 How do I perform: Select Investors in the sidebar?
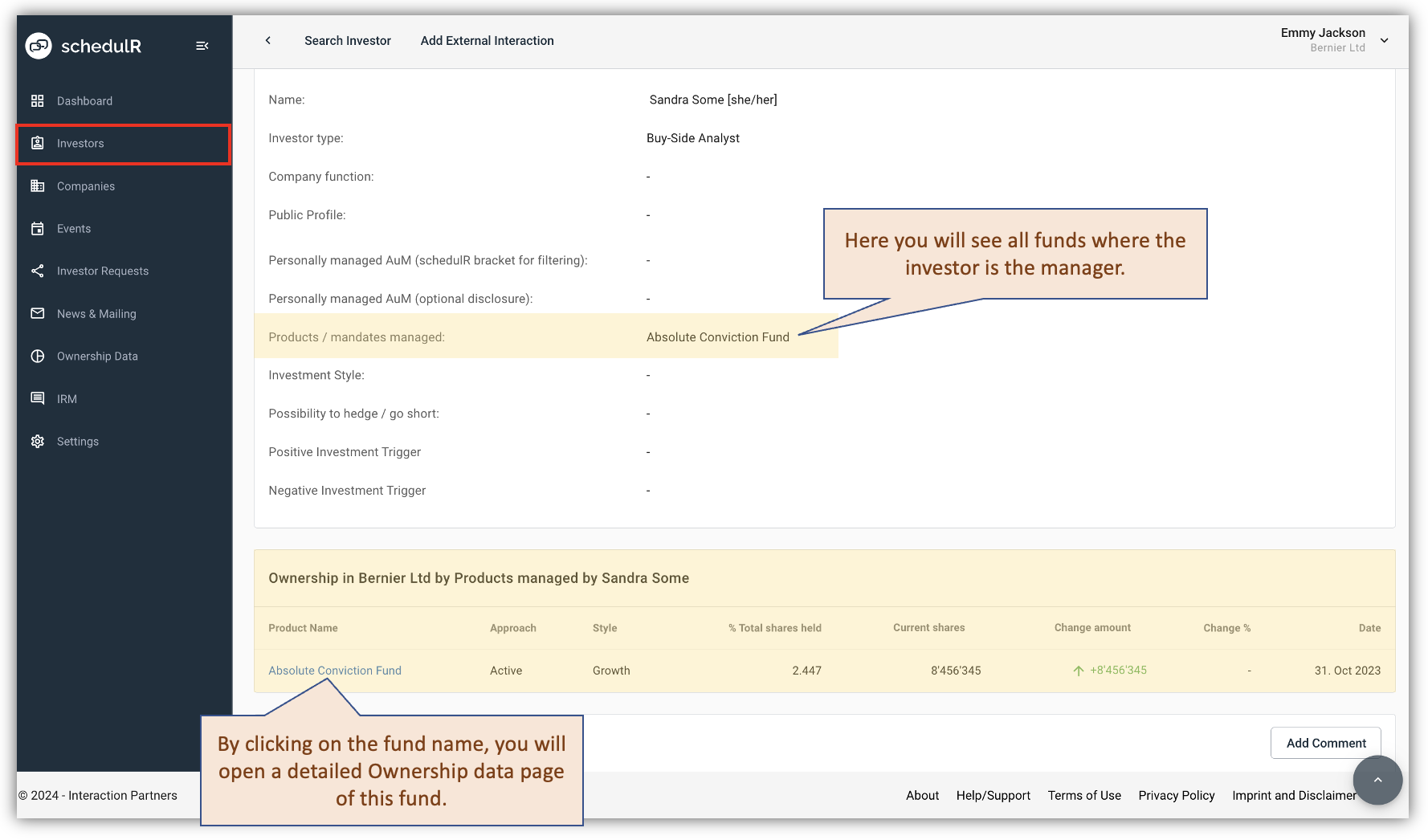[x=80, y=143]
